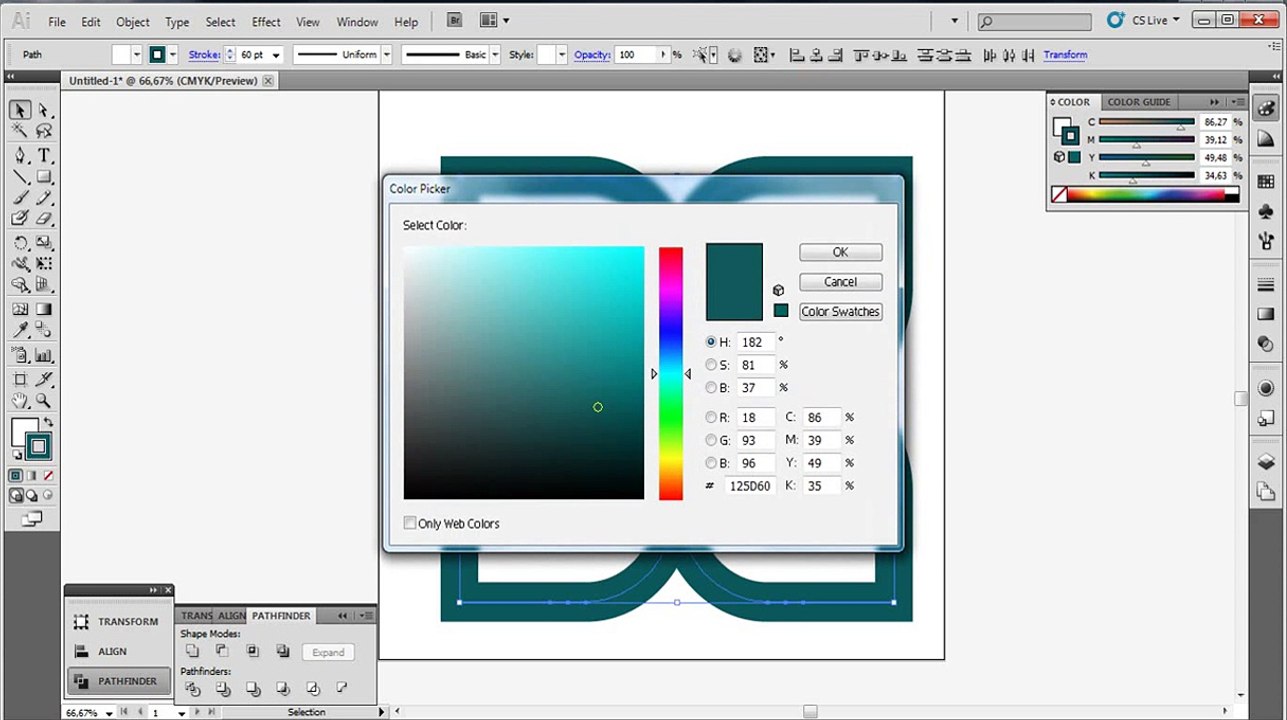Click the Transform link in control bar
Viewport: 1287px width, 720px height.
[x=1065, y=55]
